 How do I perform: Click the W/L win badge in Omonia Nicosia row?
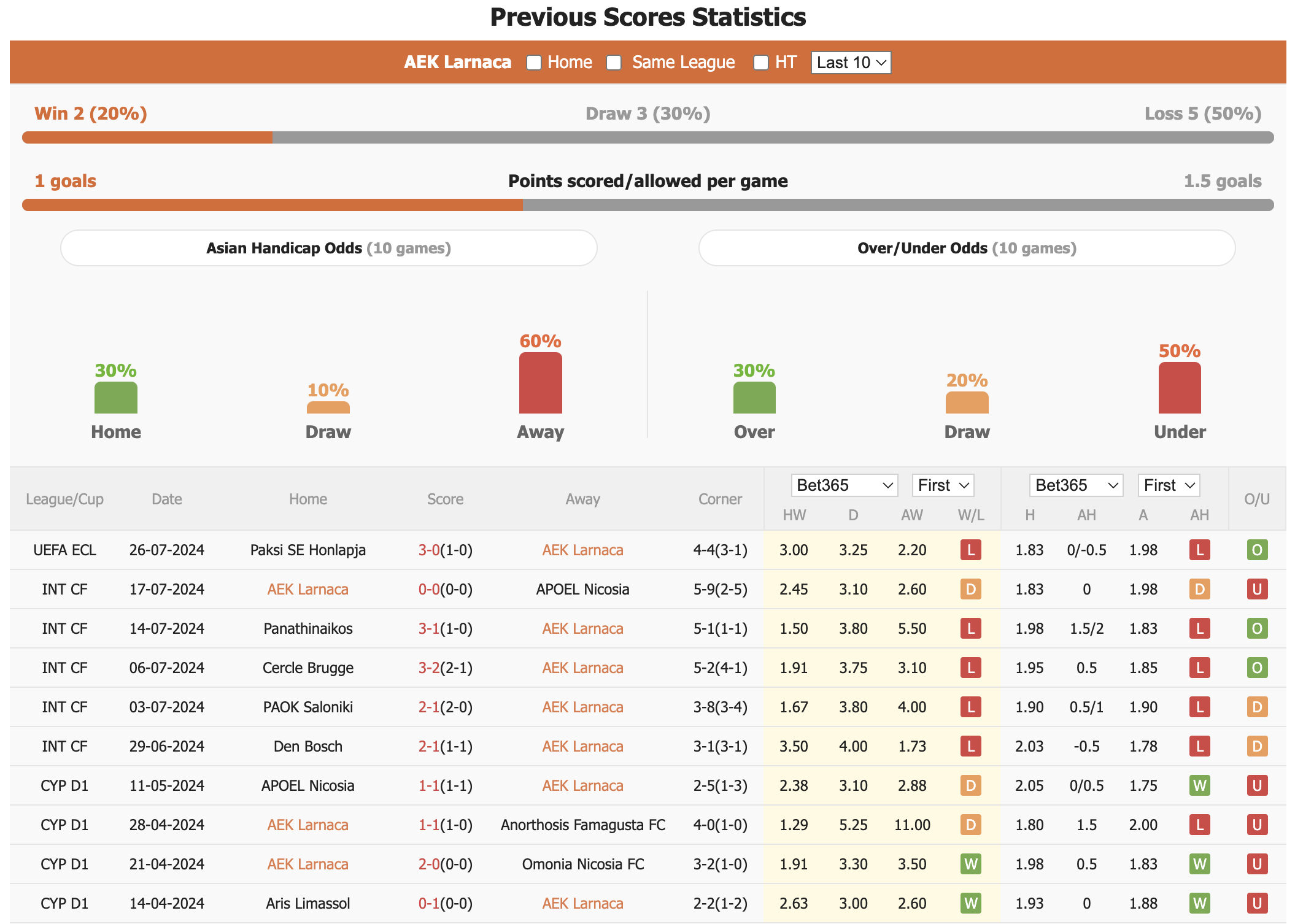coord(971,864)
